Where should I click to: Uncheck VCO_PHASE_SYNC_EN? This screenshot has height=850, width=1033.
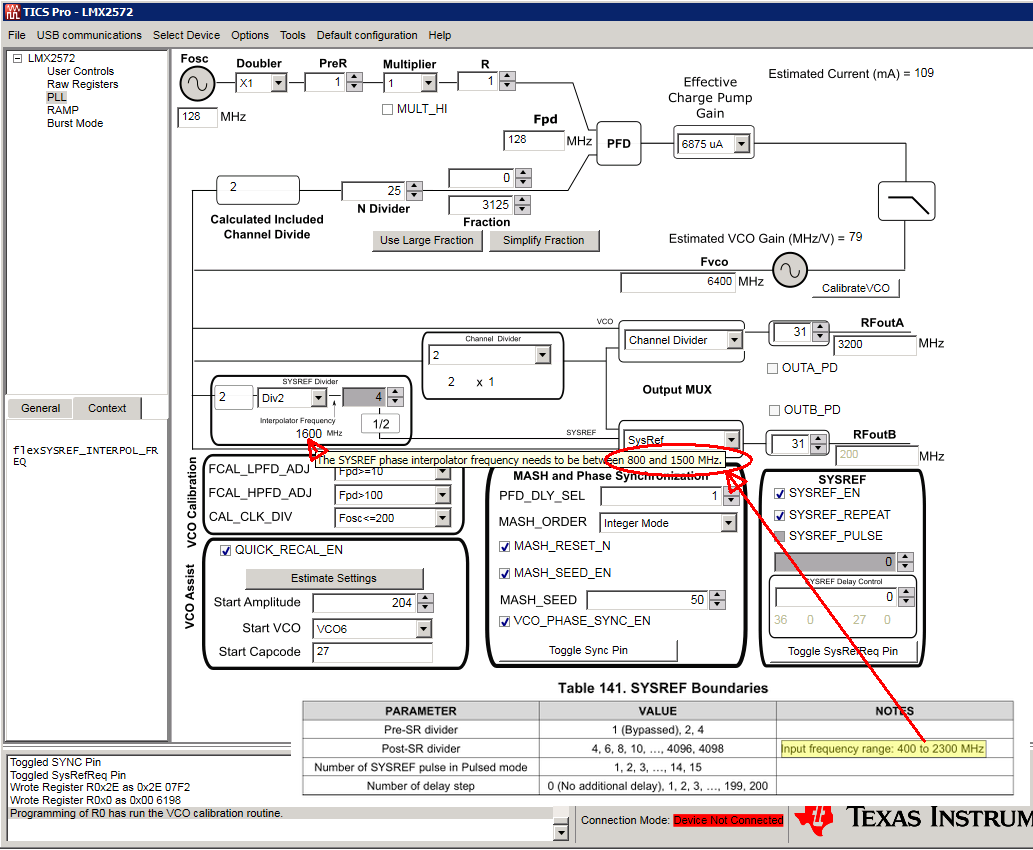tap(505, 621)
